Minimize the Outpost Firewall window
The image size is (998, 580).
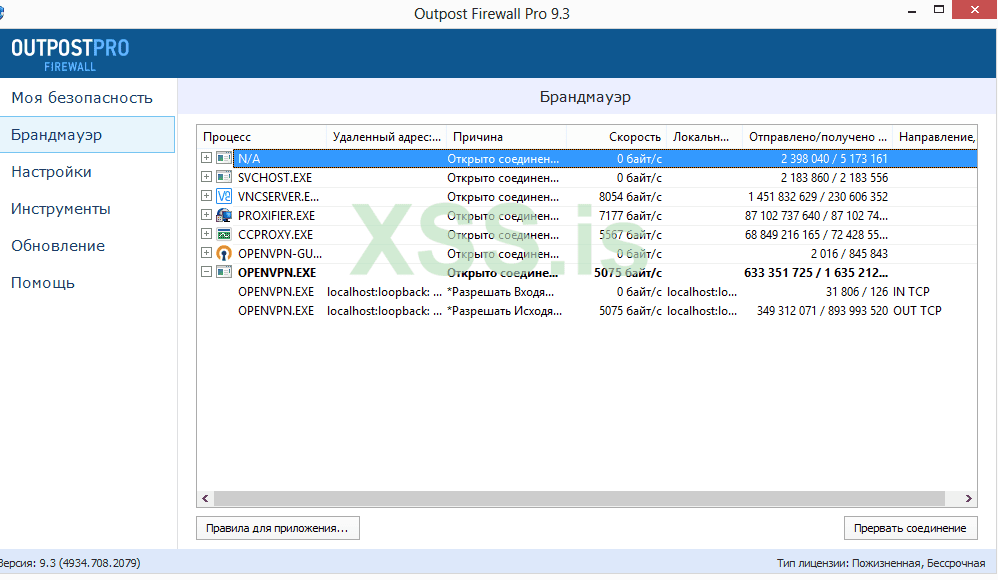(912, 10)
